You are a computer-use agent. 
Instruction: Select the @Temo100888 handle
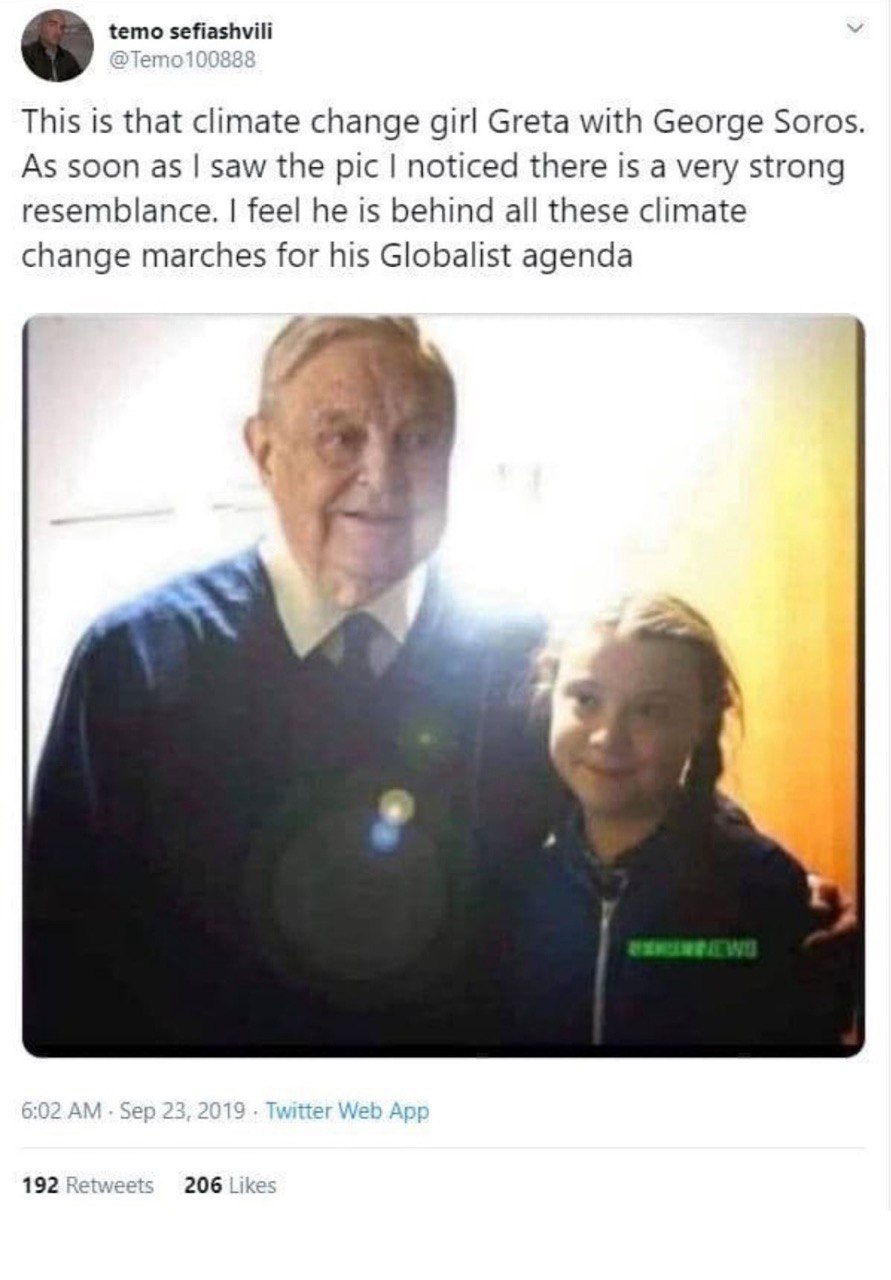click(x=182, y=60)
